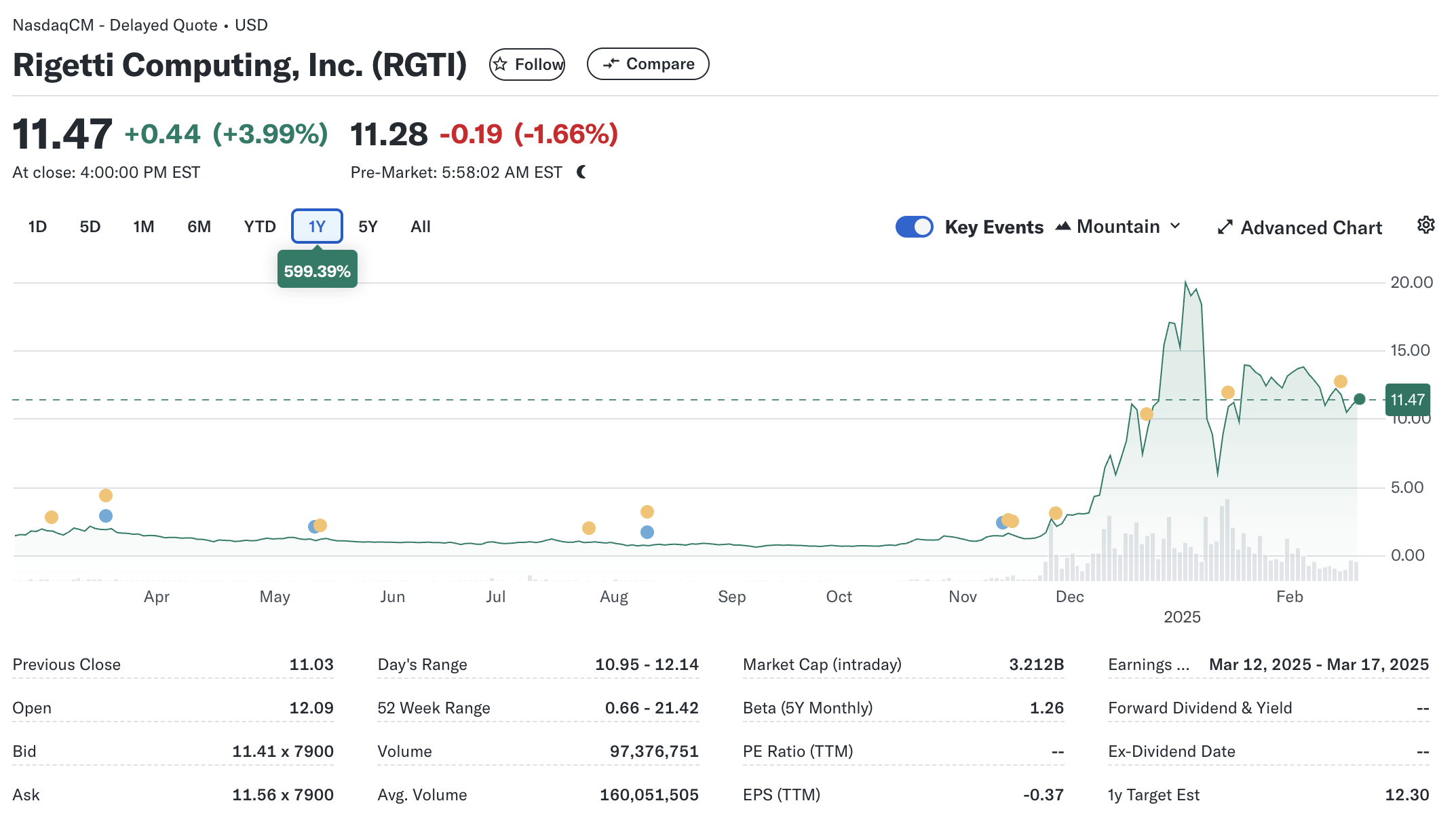1456x820 pixels.
Task: Click the pre-market moon icon
Action: pyautogui.click(x=581, y=172)
